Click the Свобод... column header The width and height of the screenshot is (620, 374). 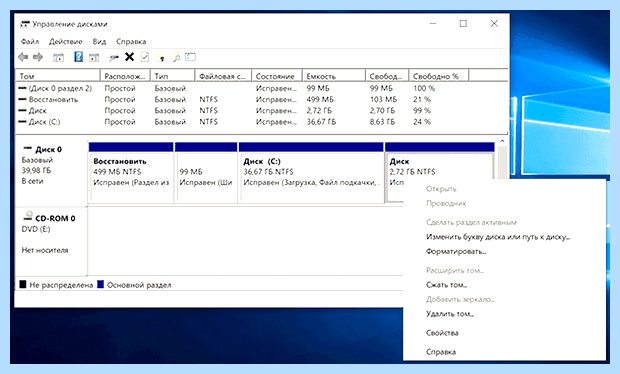[x=387, y=76]
